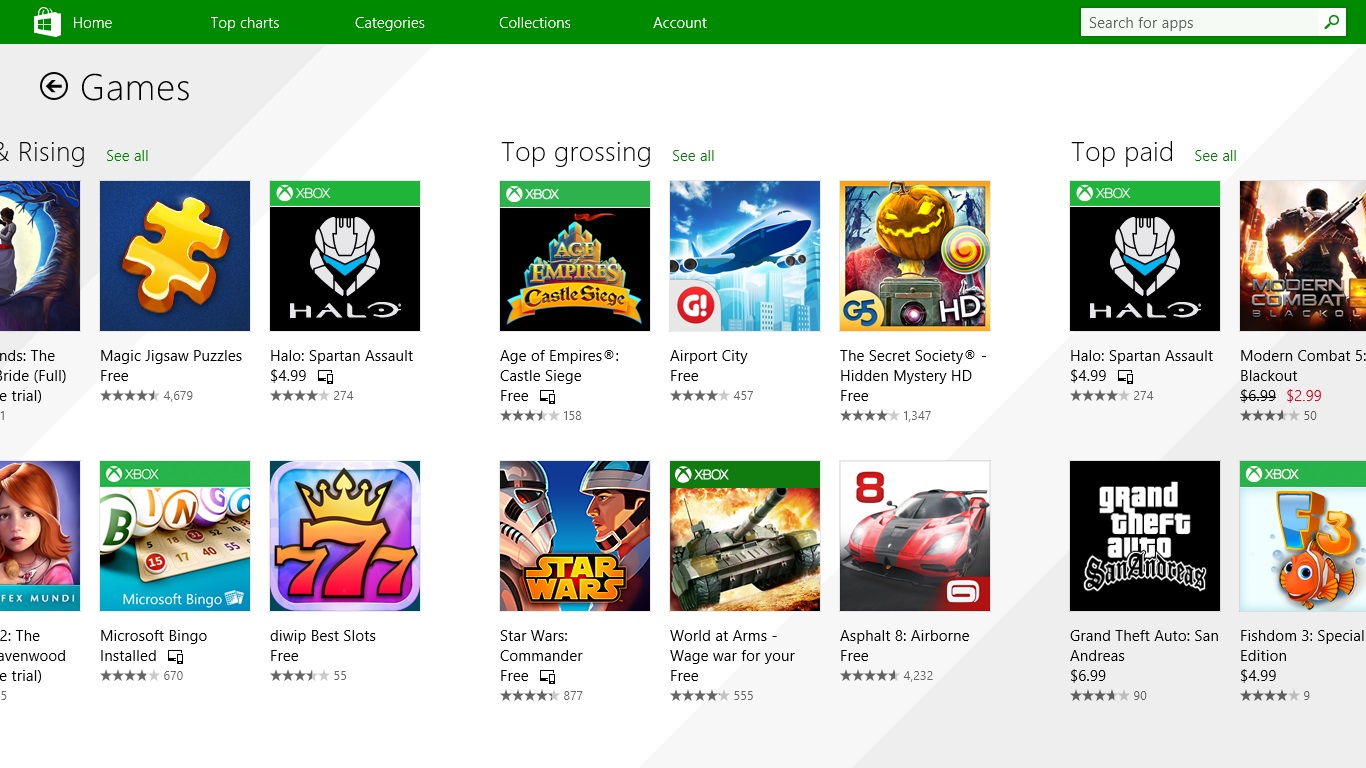Open The Secret Society app tile
The width and height of the screenshot is (1366, 768).
point(915,256)
